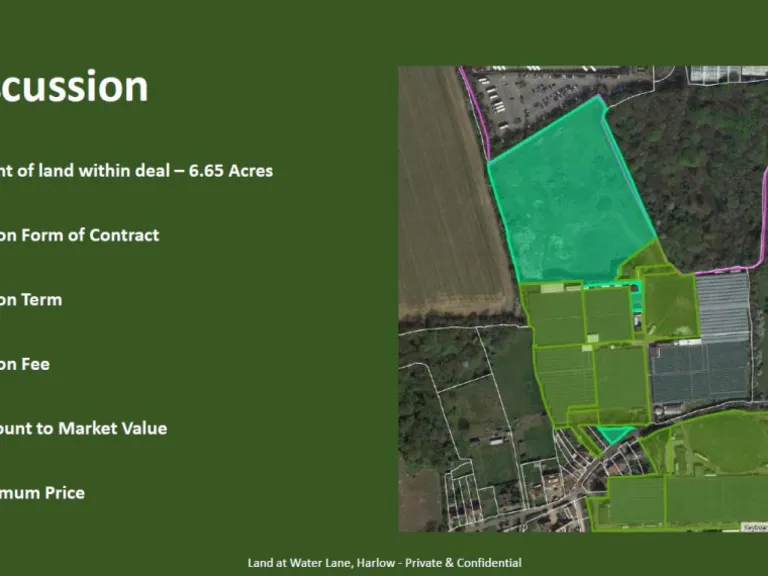Click the 'Fee' bullet text

point(25,364)
